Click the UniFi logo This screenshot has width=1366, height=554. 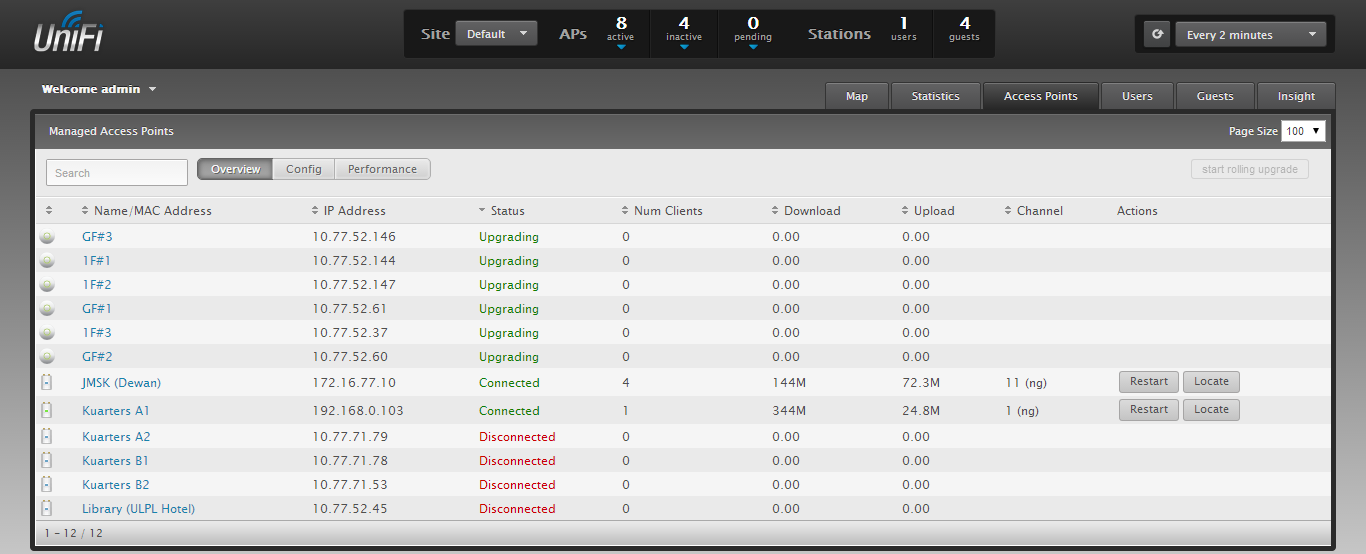pos(68,33)
